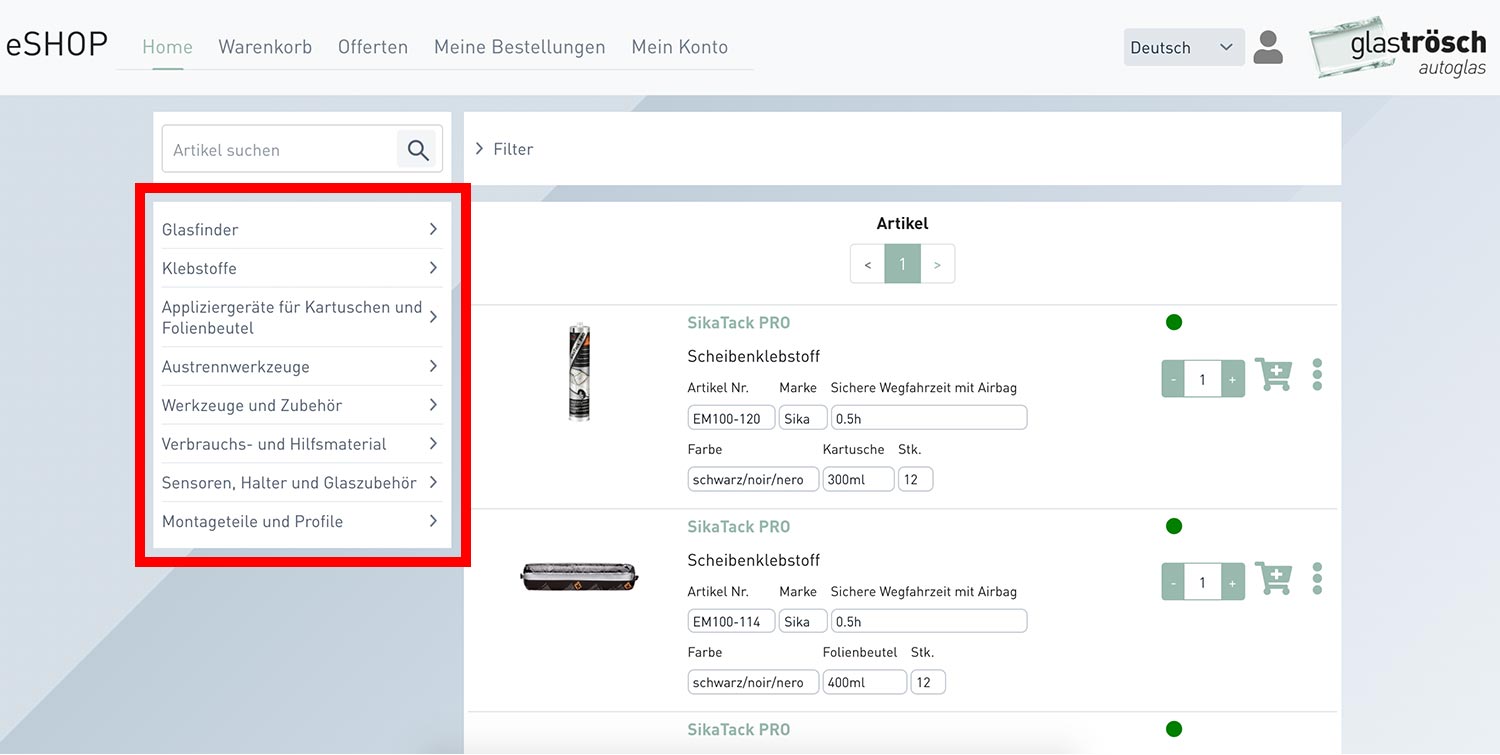This screenshot has width=1500, height=755.
Task: Increase quantity for article EM100-120
Action: [1232, 379]
